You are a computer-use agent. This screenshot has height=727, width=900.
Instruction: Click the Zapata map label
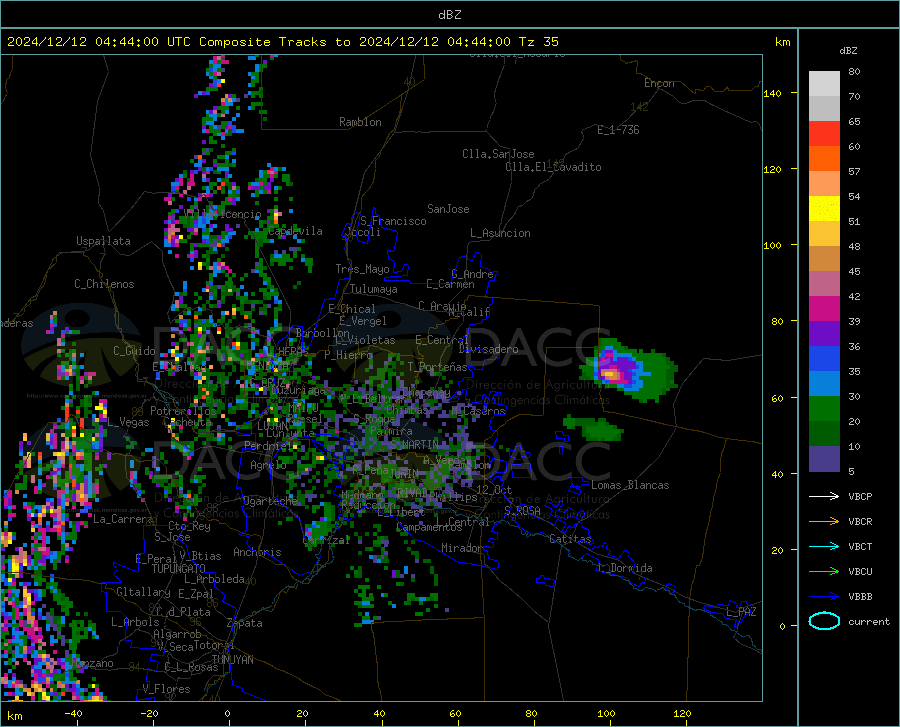point(245,623)
